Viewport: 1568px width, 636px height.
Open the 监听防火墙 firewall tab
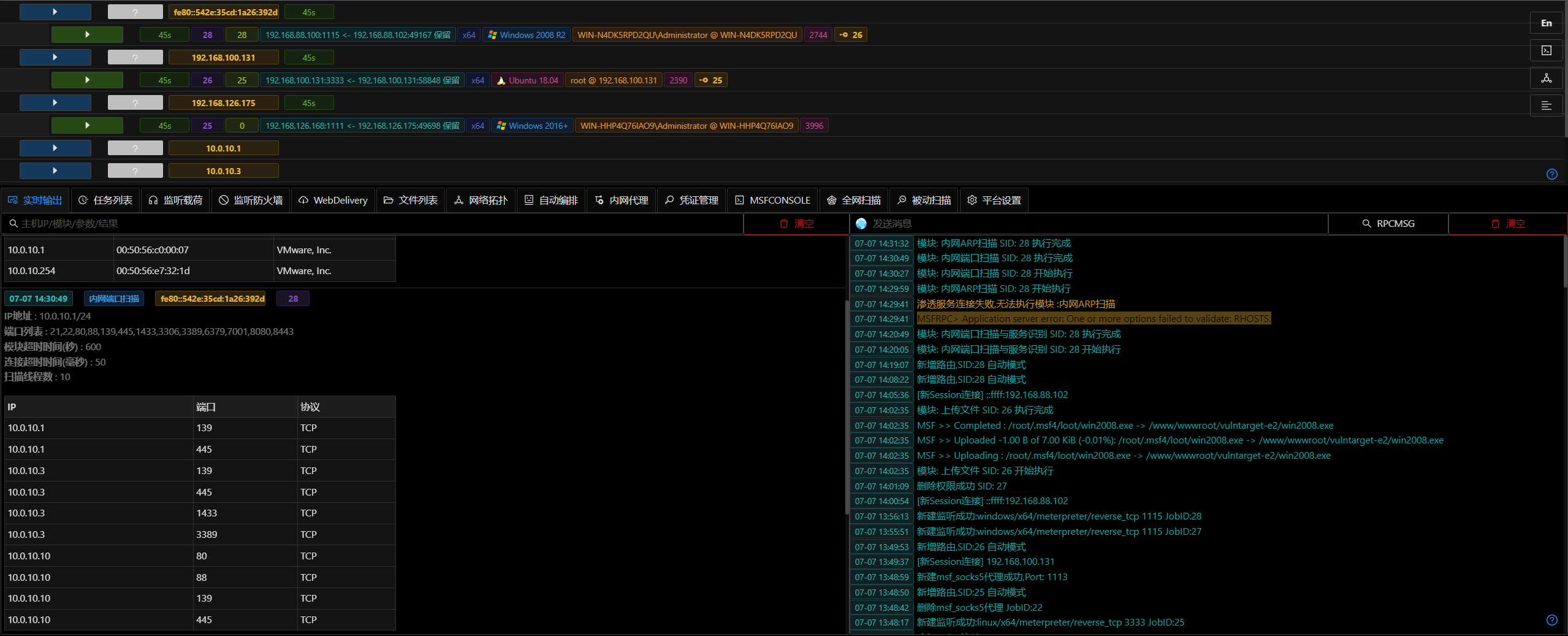click(251, 201)
